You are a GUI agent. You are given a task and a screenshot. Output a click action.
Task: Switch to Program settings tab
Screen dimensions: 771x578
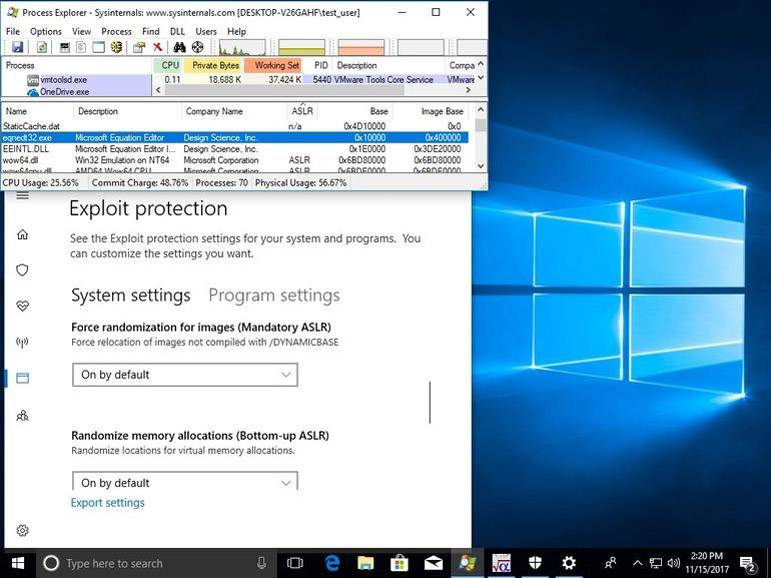pos(274,295)
